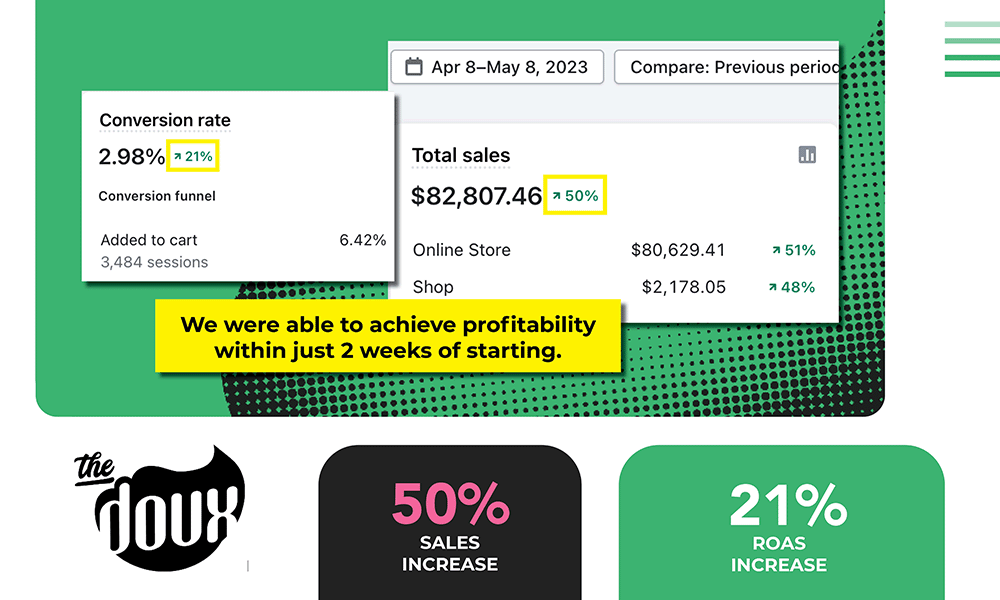
Task: Select the Online Store sales row
Action: [613, 250]
